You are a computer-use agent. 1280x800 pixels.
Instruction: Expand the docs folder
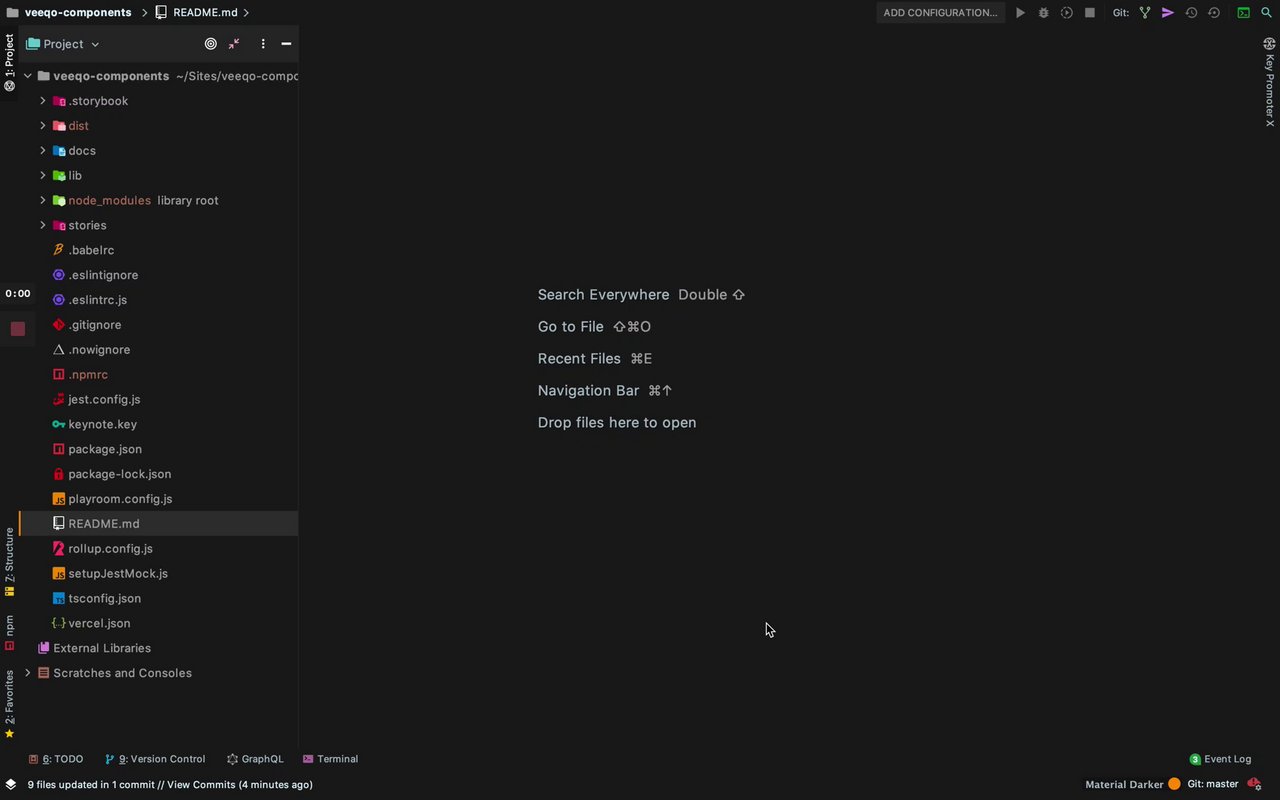point(42,151)
